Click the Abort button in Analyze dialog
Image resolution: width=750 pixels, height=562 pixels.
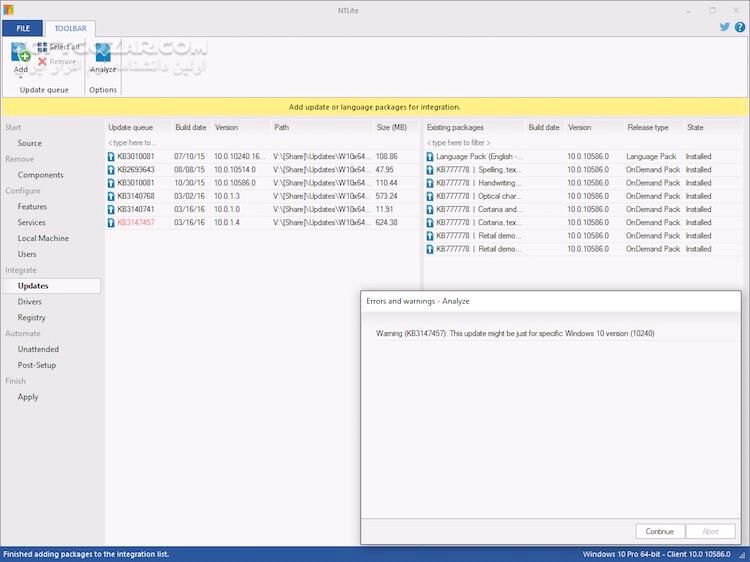click(710, 532)
